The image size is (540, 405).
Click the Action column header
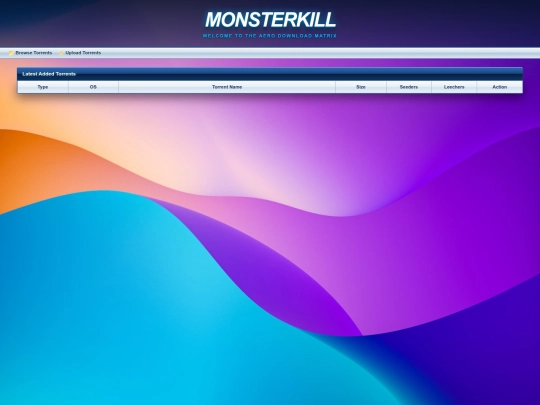tap(500, 87)
